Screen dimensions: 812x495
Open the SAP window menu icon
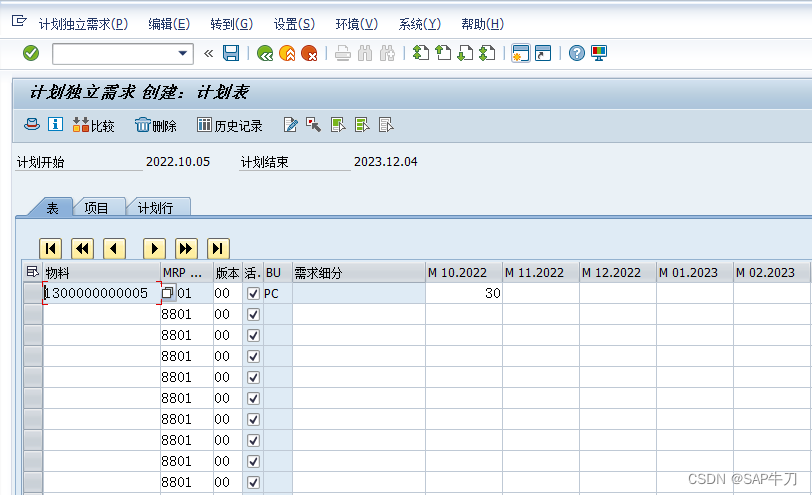point(19,21)
